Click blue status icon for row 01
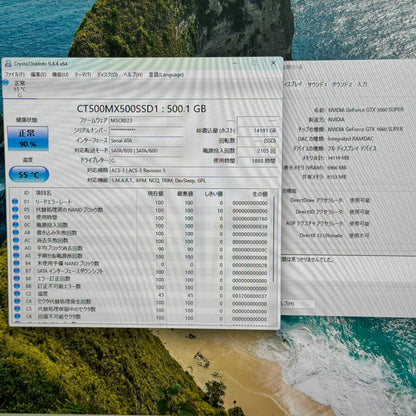Viewport: 416px width, 416px height. pos(15,202)
